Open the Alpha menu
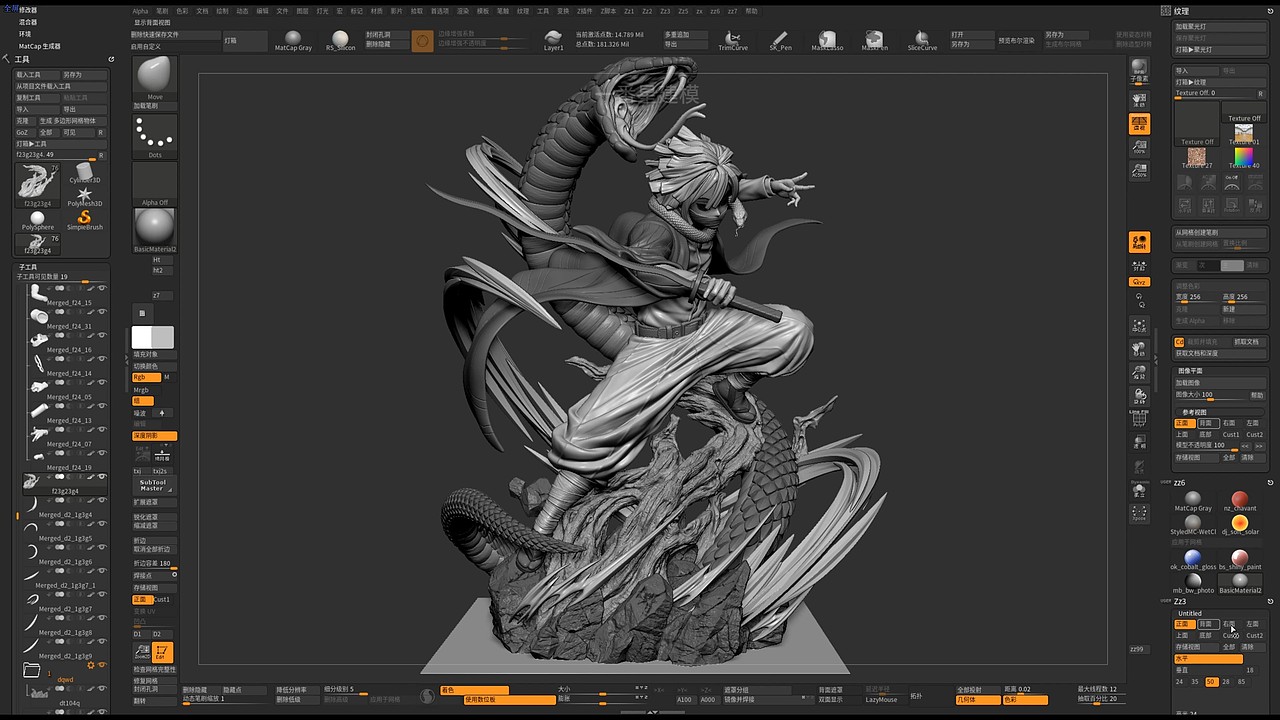 [x=140, y=11]
